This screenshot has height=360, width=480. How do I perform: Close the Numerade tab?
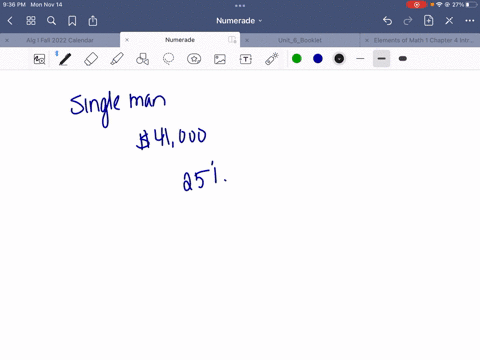click(x=127, y=40)
